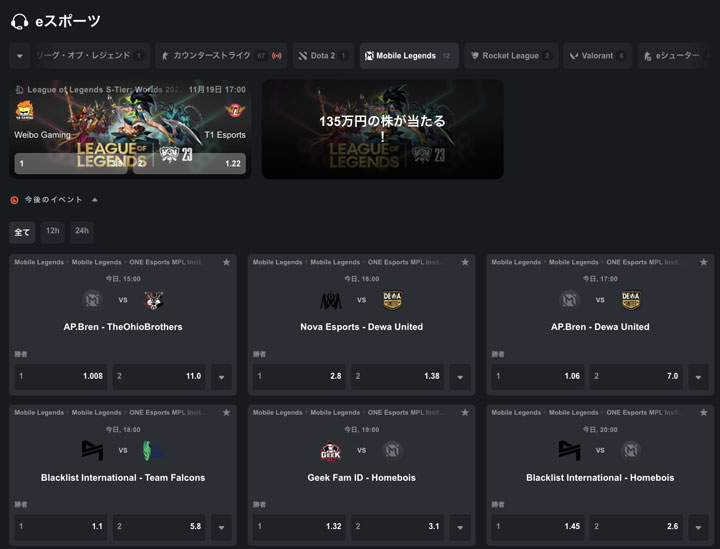Click Homebois logo in the 19:00 match
The image size is (720, 549).
(392, 450)
